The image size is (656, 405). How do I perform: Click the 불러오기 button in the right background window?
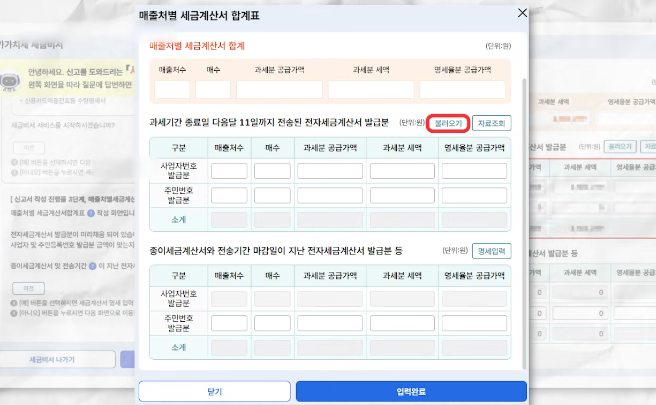coord(620,146)
